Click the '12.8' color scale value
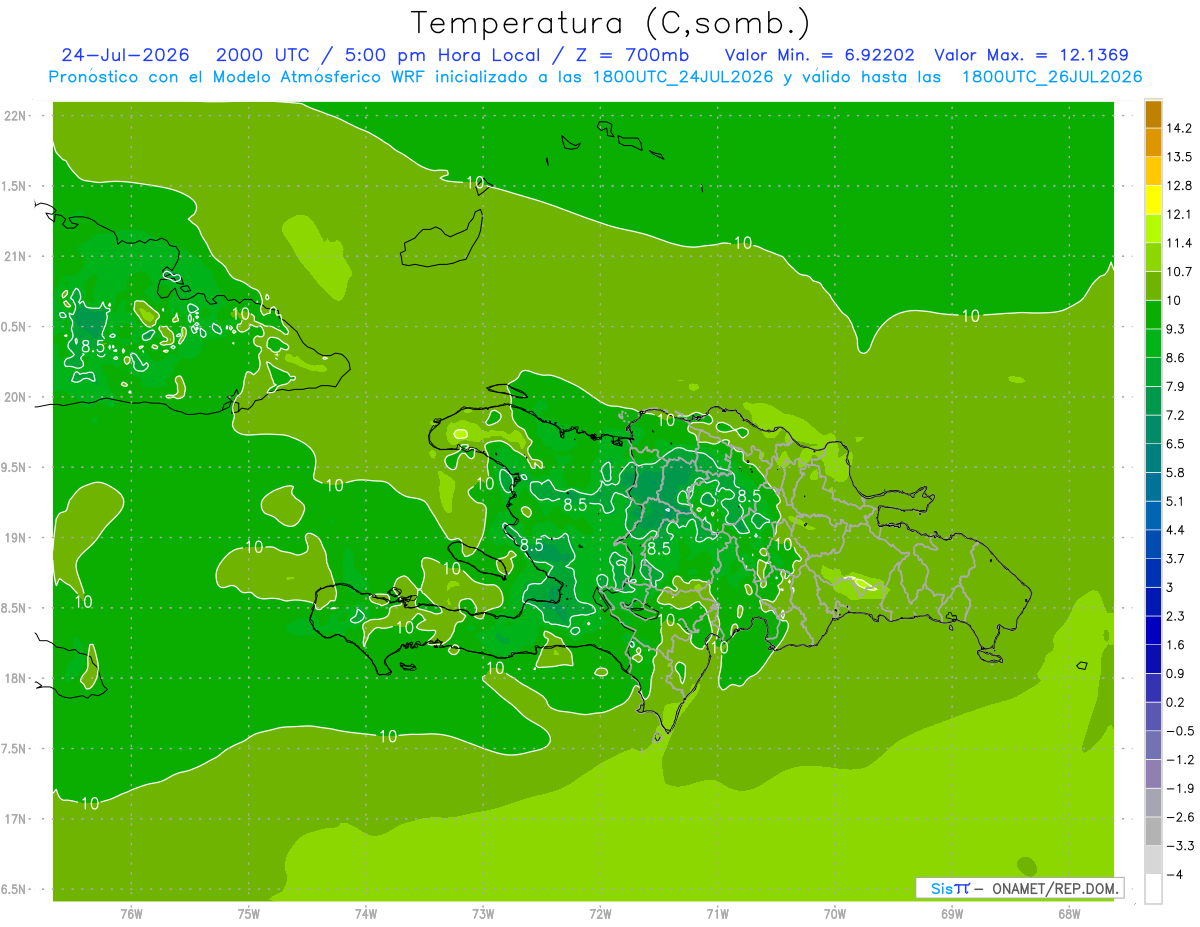Image resolution: width=1200 pixels, height=927 pixels. click(x=1180, y=186)
